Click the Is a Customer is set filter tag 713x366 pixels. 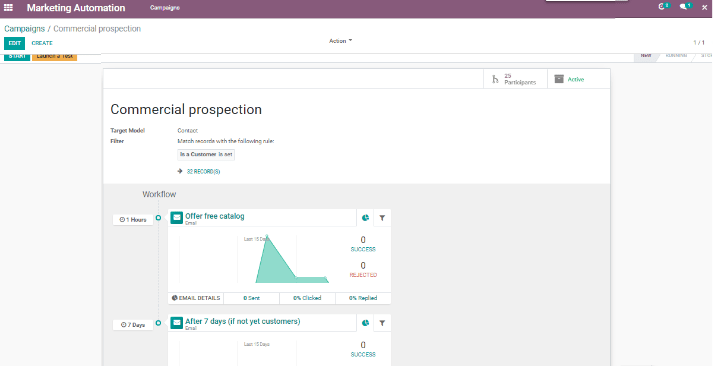pyautogui.click(x=206, y=155)
